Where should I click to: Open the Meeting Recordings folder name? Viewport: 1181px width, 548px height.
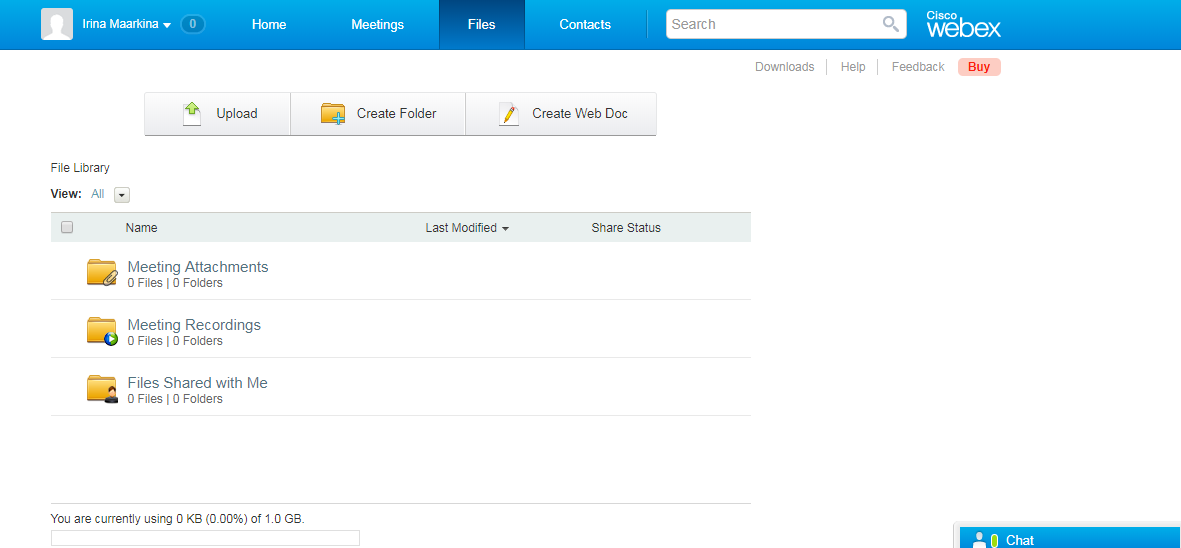click(194, 324)
